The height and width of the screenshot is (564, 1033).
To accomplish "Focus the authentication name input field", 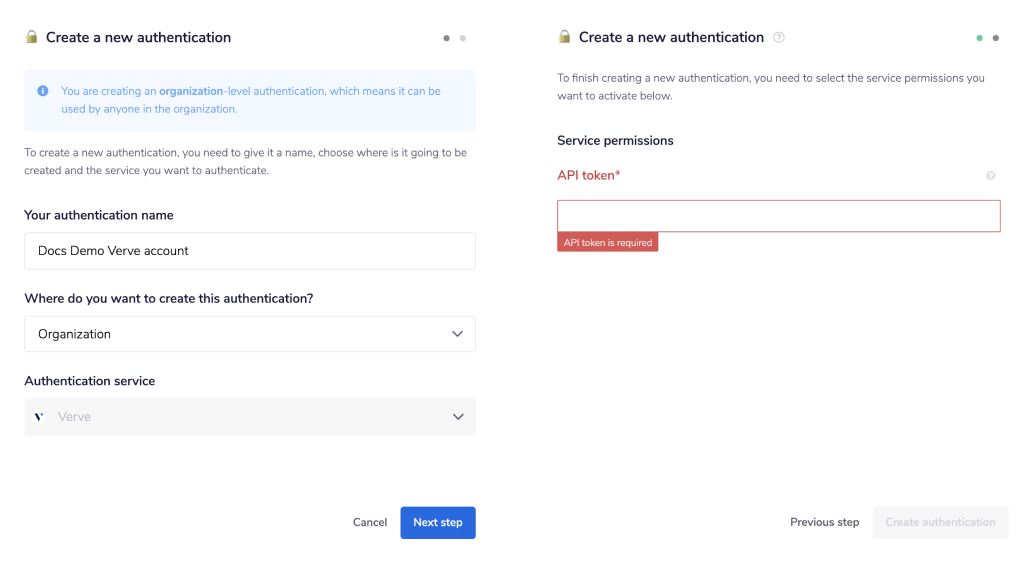I will tap(249, 251).
